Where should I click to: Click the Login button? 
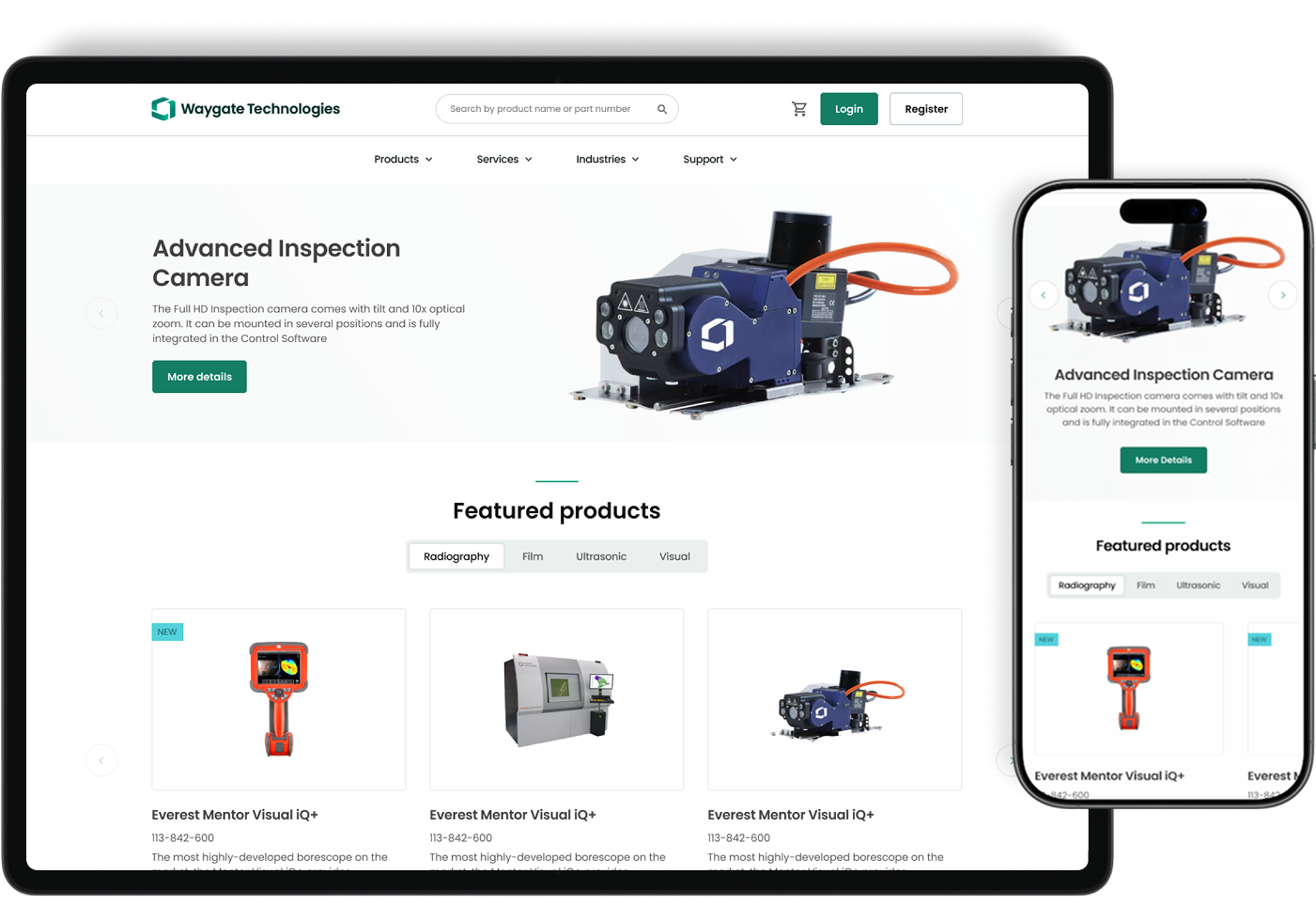pyautogui.click(x=849, y=109)
